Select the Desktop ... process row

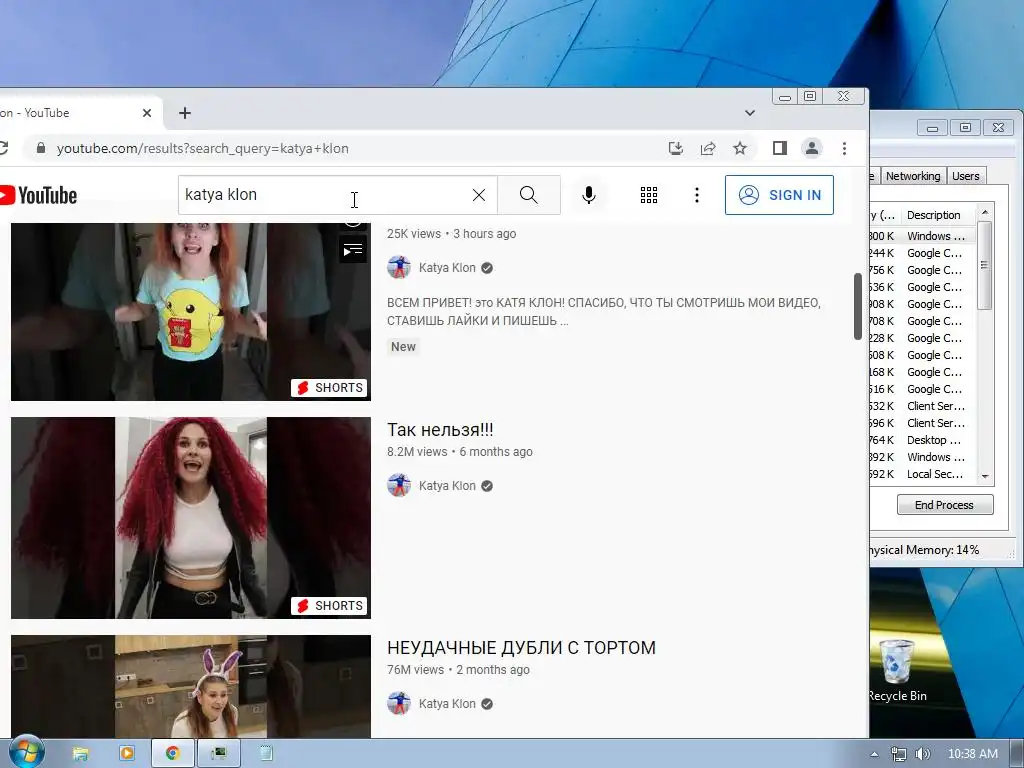(x=923, y=440)
